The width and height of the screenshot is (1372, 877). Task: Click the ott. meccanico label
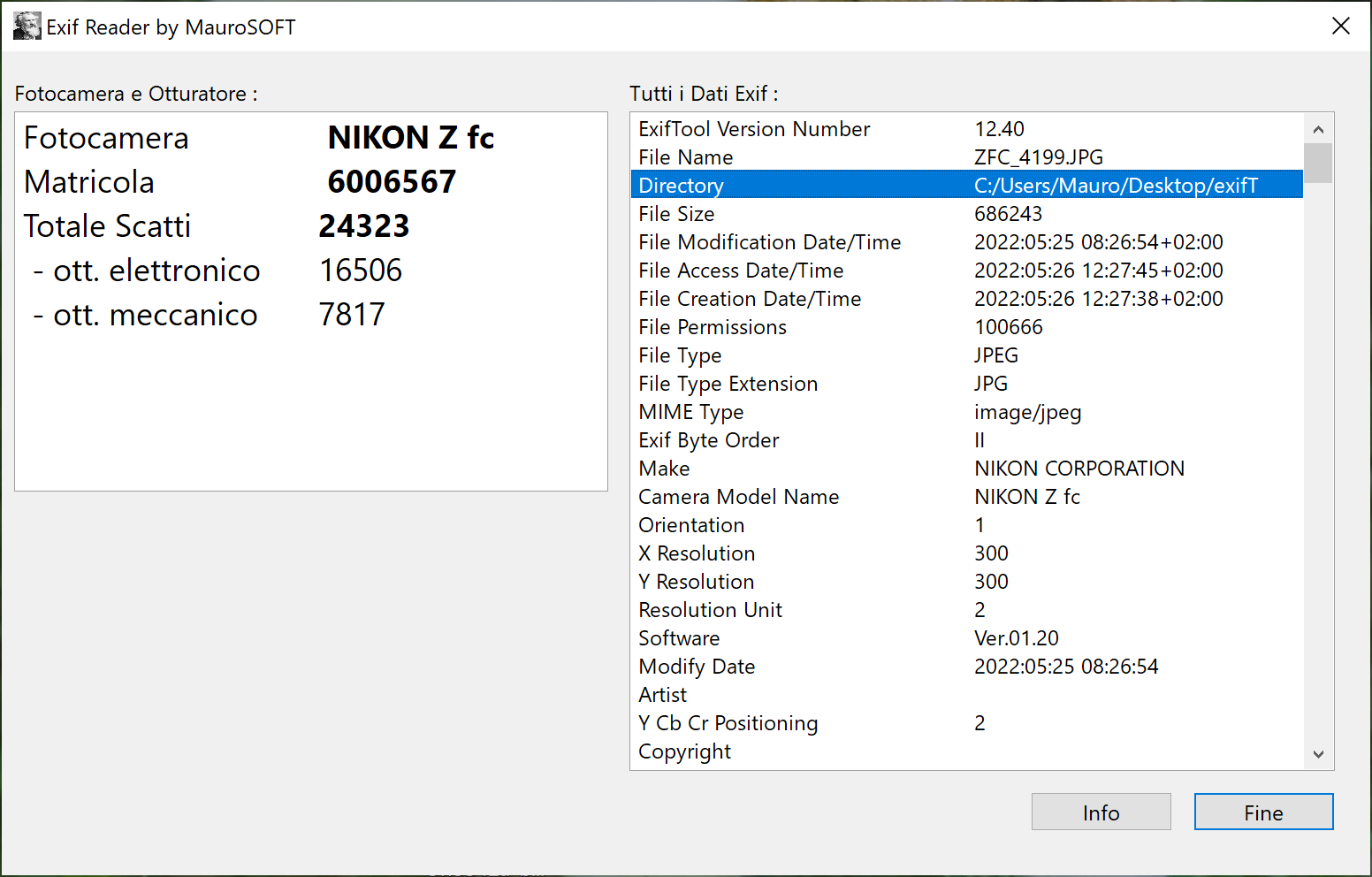coord(146,315)
